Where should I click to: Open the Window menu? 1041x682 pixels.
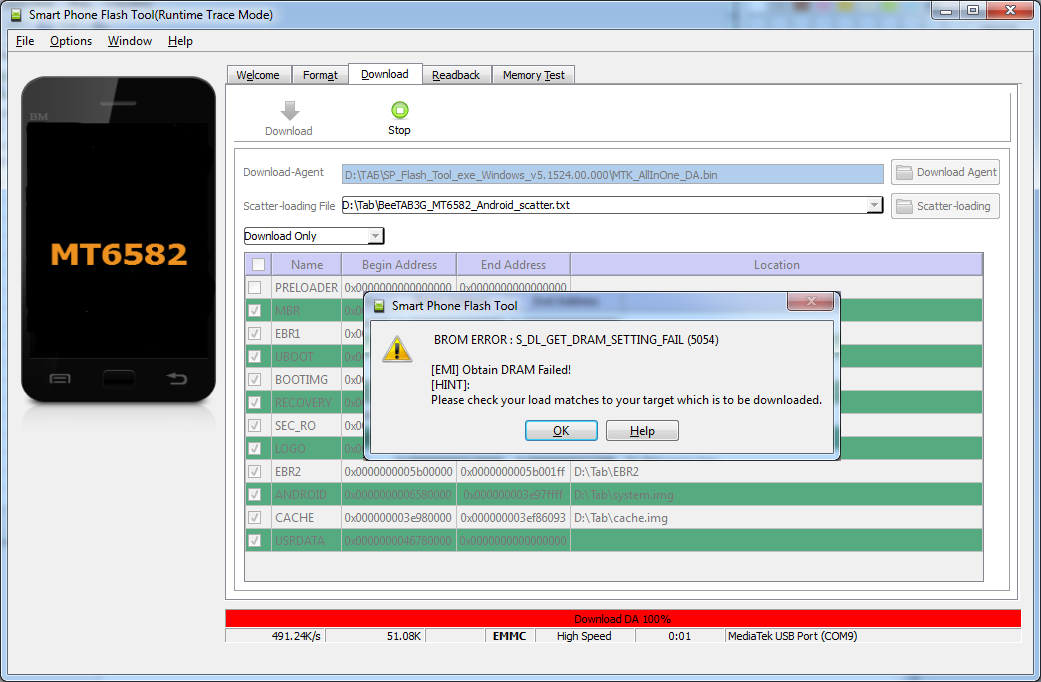tap(130, 41)
